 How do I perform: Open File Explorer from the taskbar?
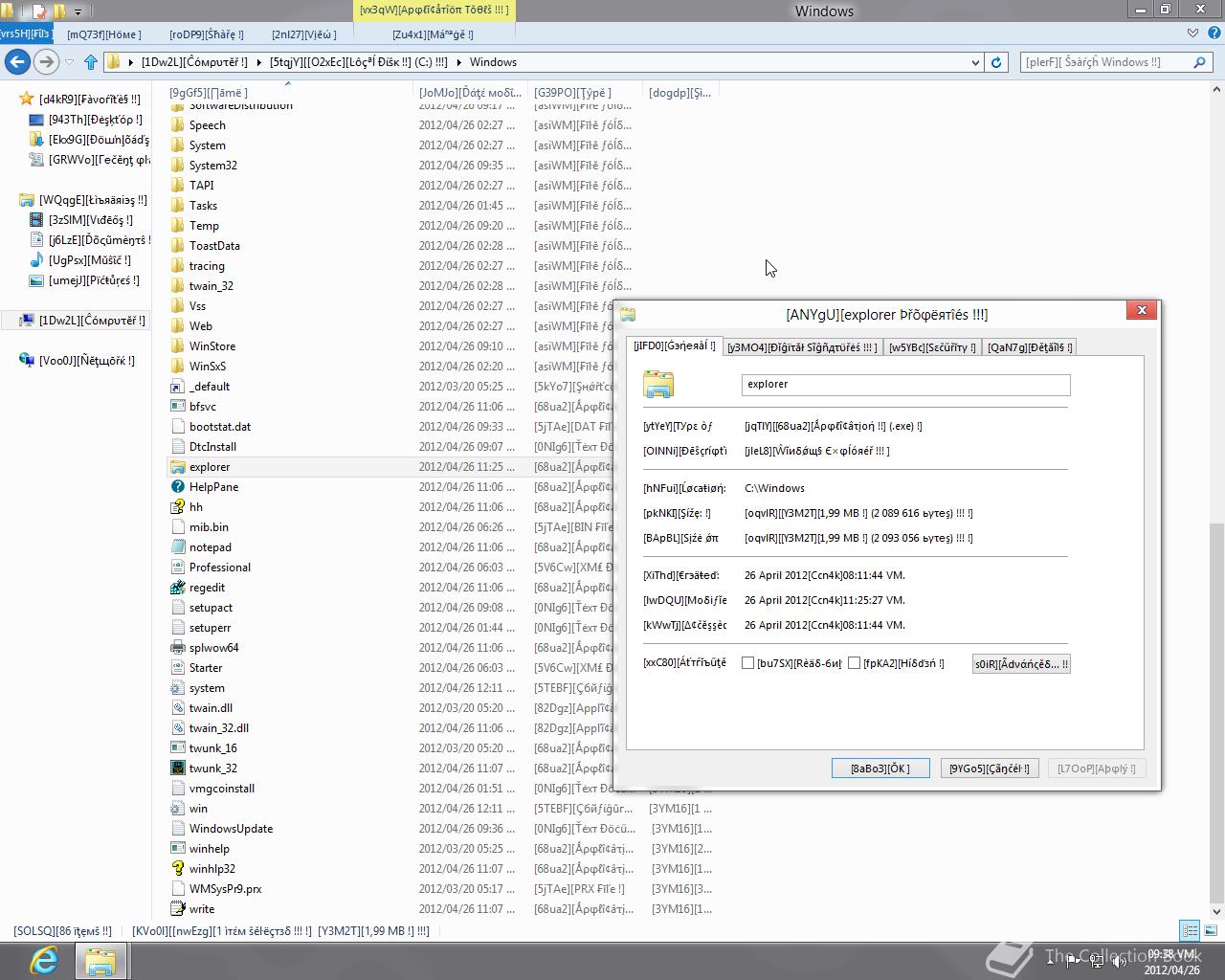[x=100, y=960]
